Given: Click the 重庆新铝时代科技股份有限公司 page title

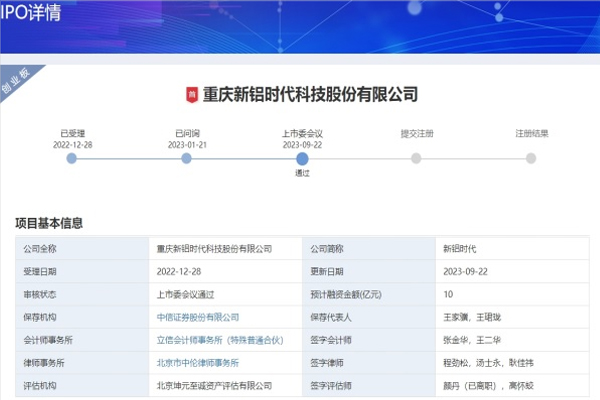Looking at the screenshot, I should (x=310, y=95).
